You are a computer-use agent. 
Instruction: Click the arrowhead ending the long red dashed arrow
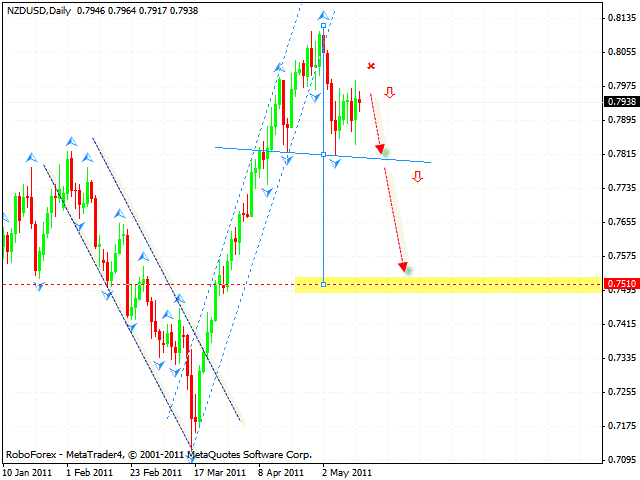(405, 268)
